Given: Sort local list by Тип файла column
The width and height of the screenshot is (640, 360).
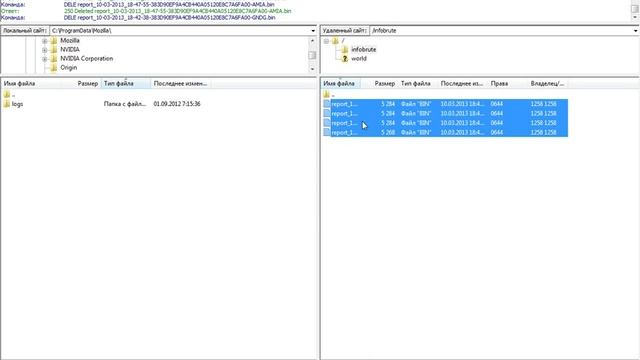Looking at the screenshot, I should coord(126,83).
